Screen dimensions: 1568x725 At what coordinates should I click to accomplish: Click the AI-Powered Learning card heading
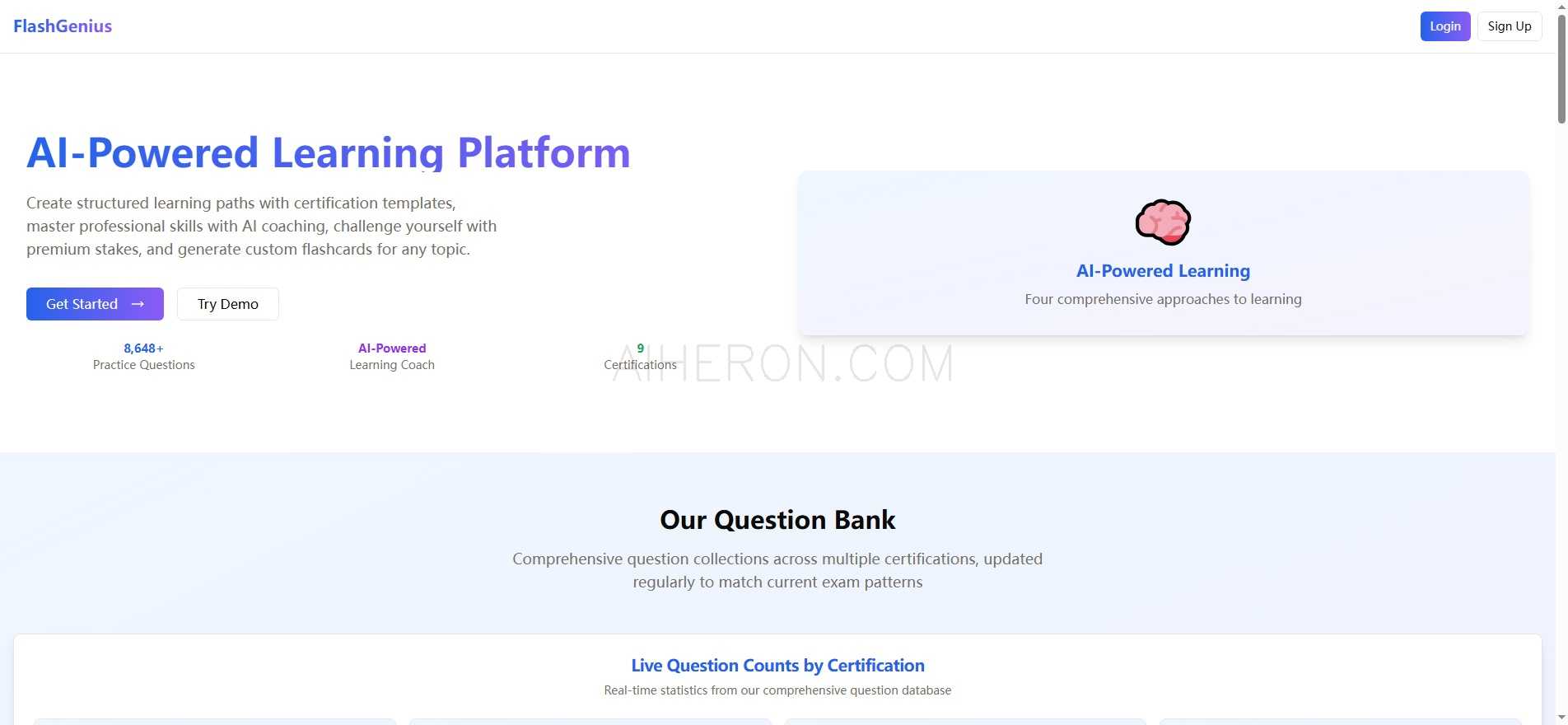tap(1163, 271)
